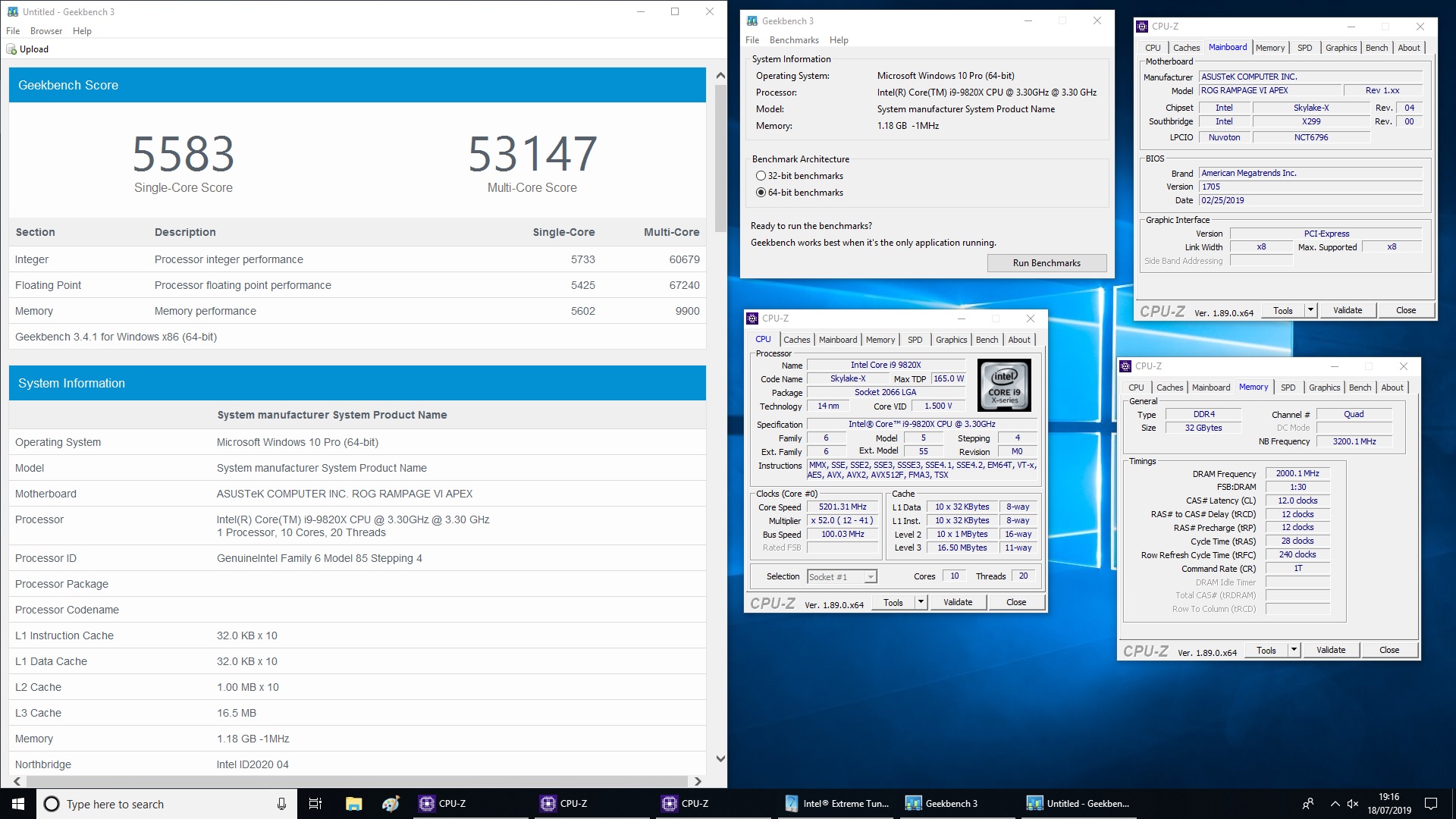Click Geekbench icon in Untitled window title bar
1456x819 pixels.
click(12, 11)
